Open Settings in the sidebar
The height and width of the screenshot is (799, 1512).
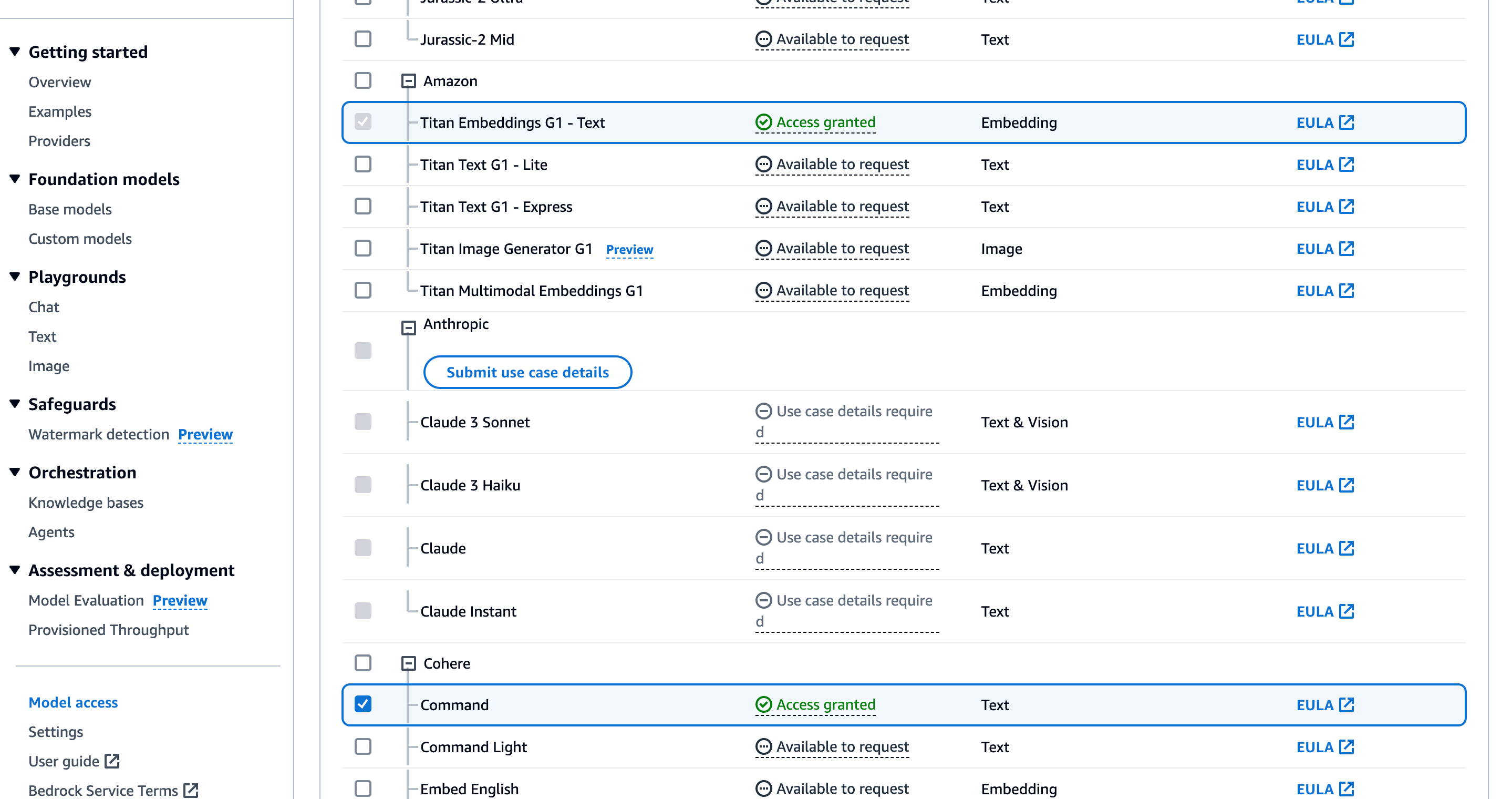[56, 732]
